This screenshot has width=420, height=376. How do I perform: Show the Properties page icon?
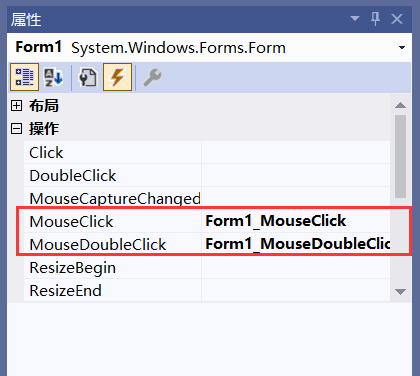[x=88, y=77]
